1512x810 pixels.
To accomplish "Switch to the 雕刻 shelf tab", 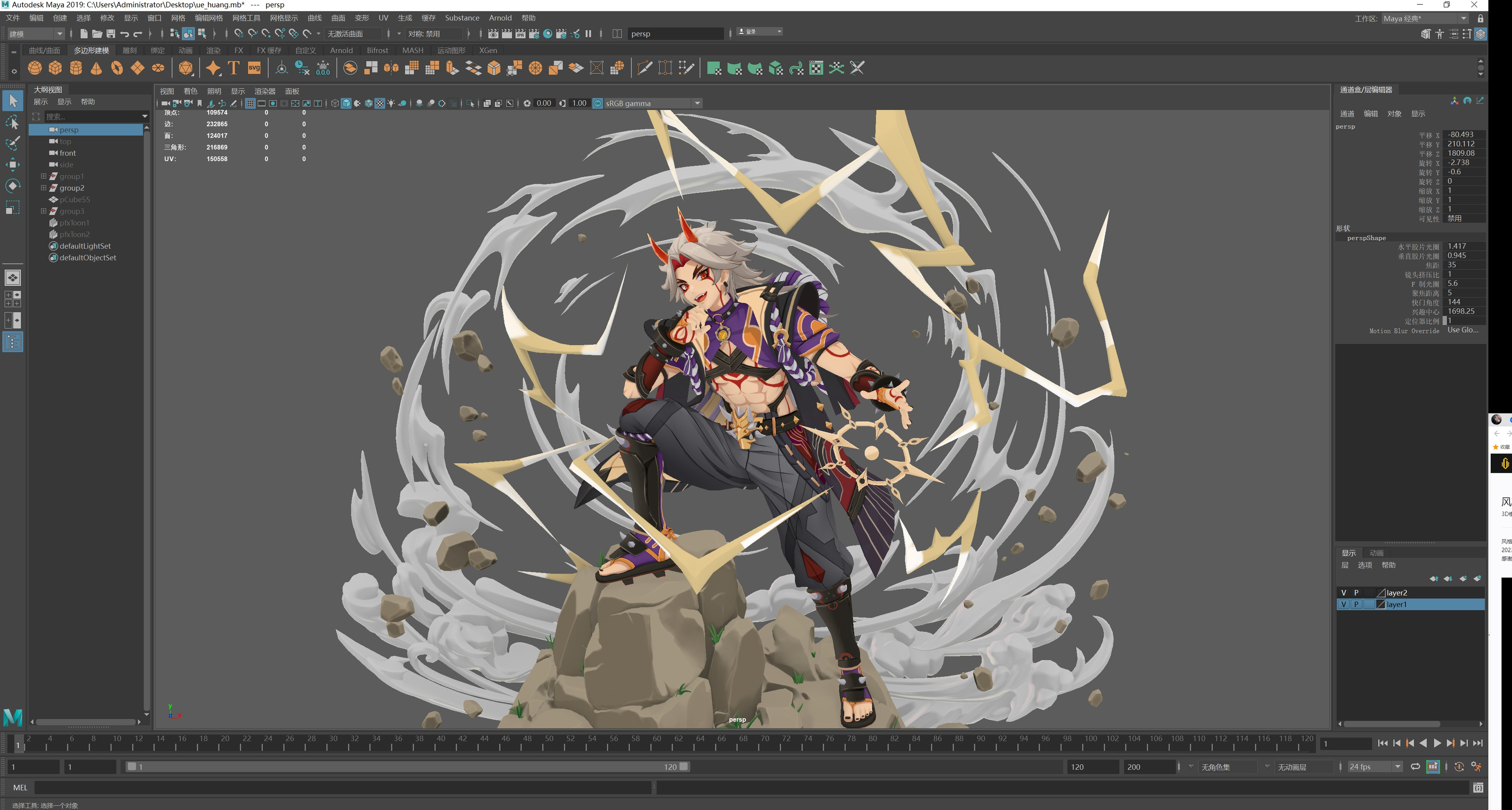I will 130,50.
